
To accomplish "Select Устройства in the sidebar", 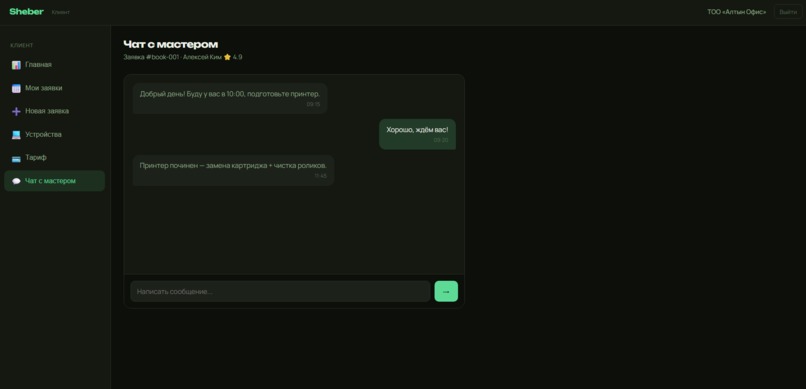I will click(54, 134).
